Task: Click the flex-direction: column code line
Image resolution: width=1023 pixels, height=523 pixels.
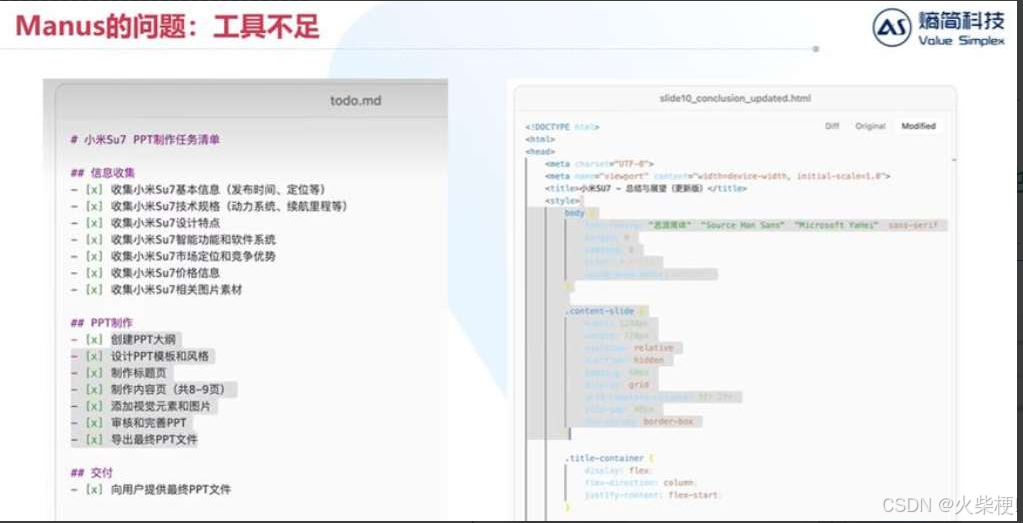Action: 641,483
